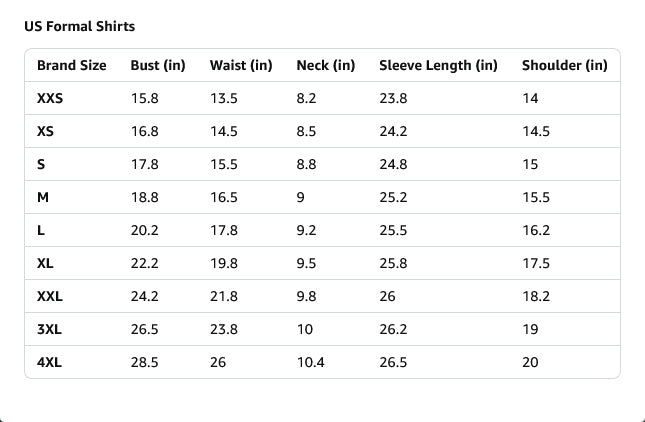Click the Sleeve Length (in) header
645x422 pixels.
pos(438,66)
